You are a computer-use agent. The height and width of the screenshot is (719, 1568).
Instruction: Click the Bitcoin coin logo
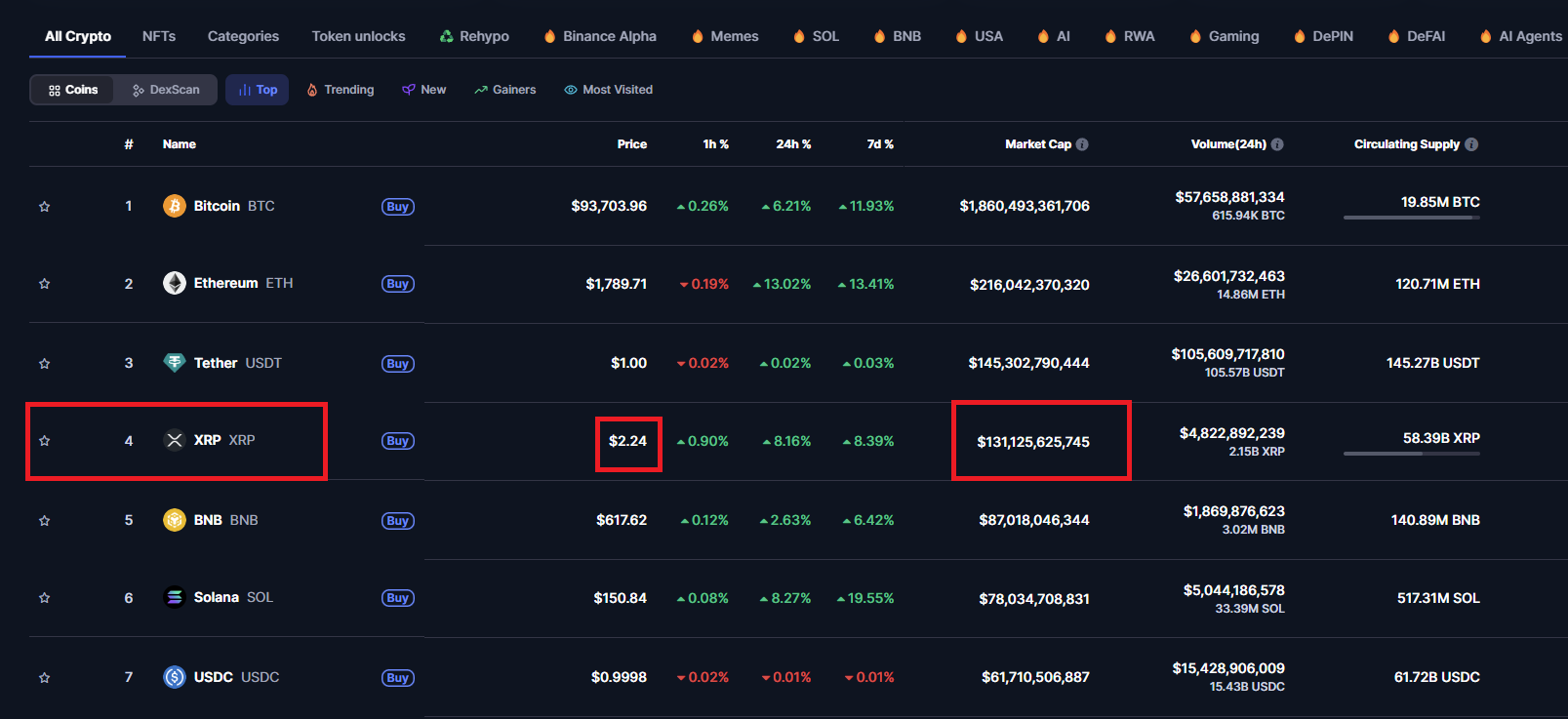point(175,206)
